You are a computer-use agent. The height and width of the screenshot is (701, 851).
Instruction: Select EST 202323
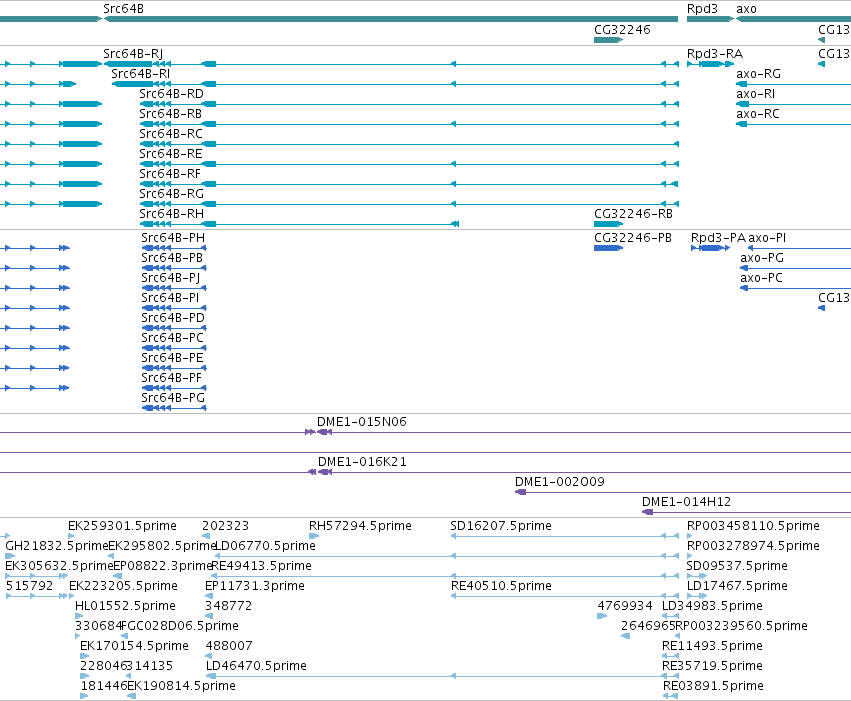(x=225, y=526)
